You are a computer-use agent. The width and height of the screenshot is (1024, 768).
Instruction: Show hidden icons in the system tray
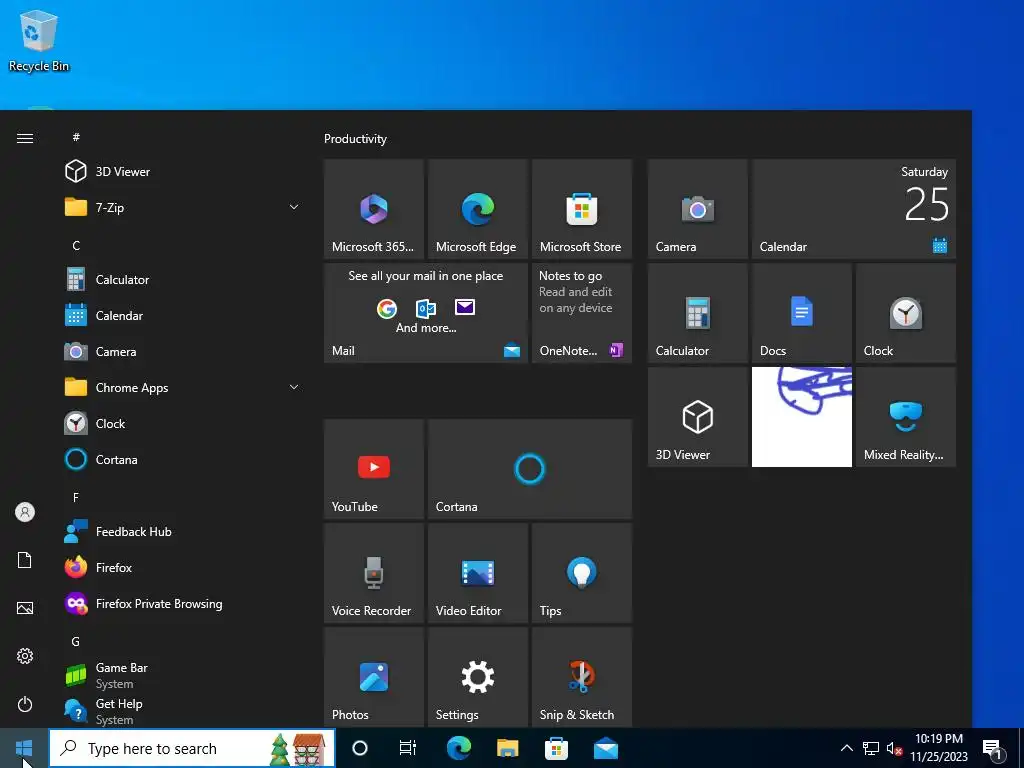(x=846, y=748)
